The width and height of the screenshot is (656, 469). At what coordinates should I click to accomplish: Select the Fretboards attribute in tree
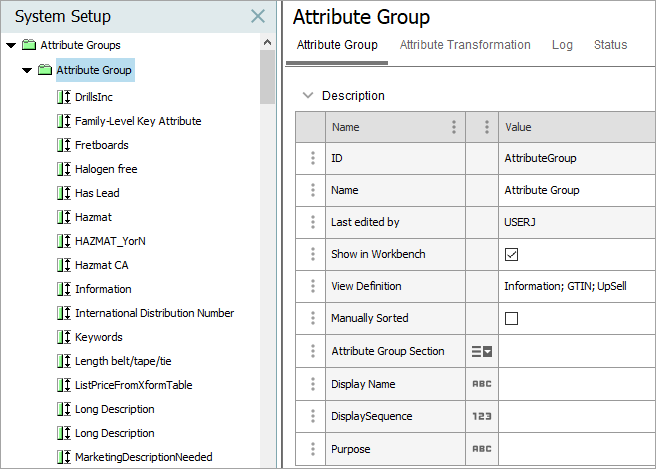click(x=101, y=145)
